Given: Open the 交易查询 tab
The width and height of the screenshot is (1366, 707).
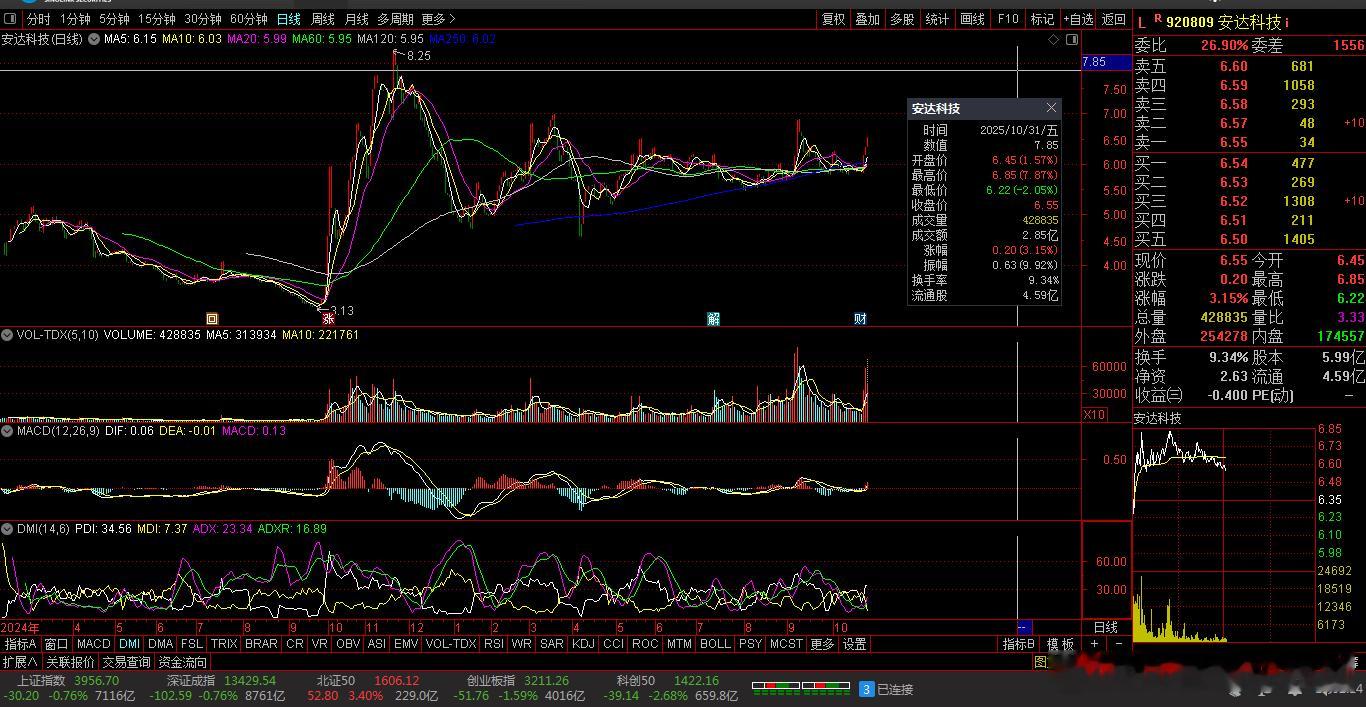Looking at the screenshot, I should (x=127, y=662).
